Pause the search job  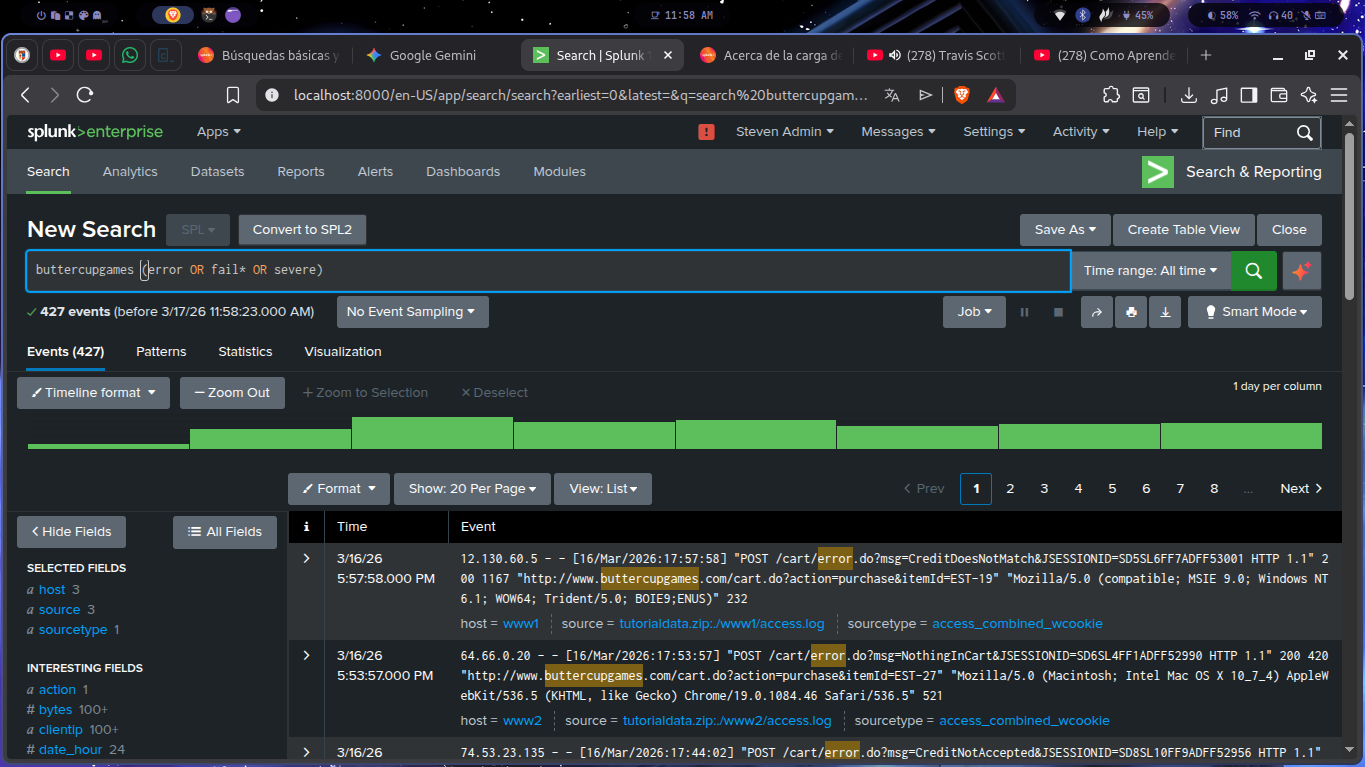point(1024,312)
